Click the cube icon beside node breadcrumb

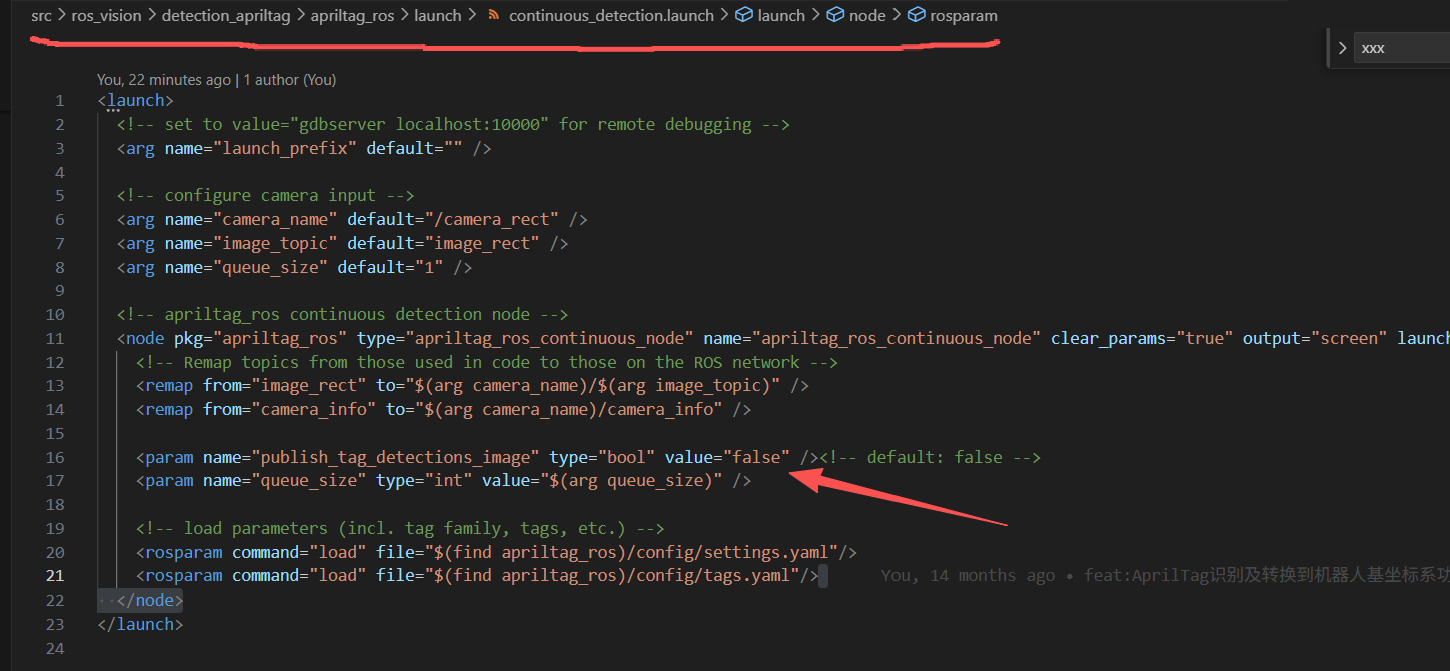(x=835, y=16)
